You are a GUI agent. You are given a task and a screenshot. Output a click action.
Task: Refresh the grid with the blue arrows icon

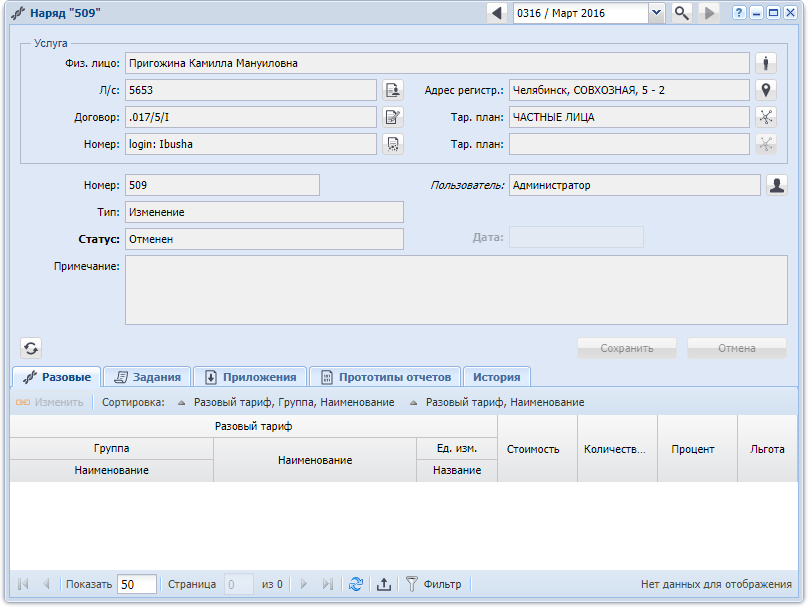coord(356,584)
